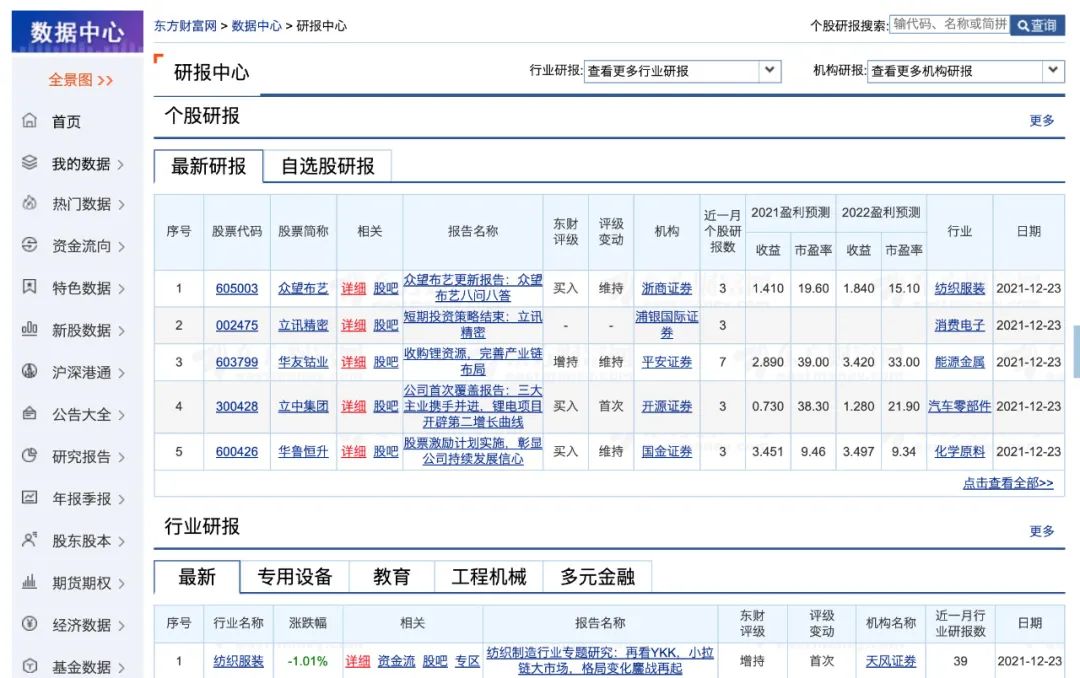This screenshot has height=678, width=1080.
Task: Open the 机构研报 dropdown
Action: coord(966,71)
